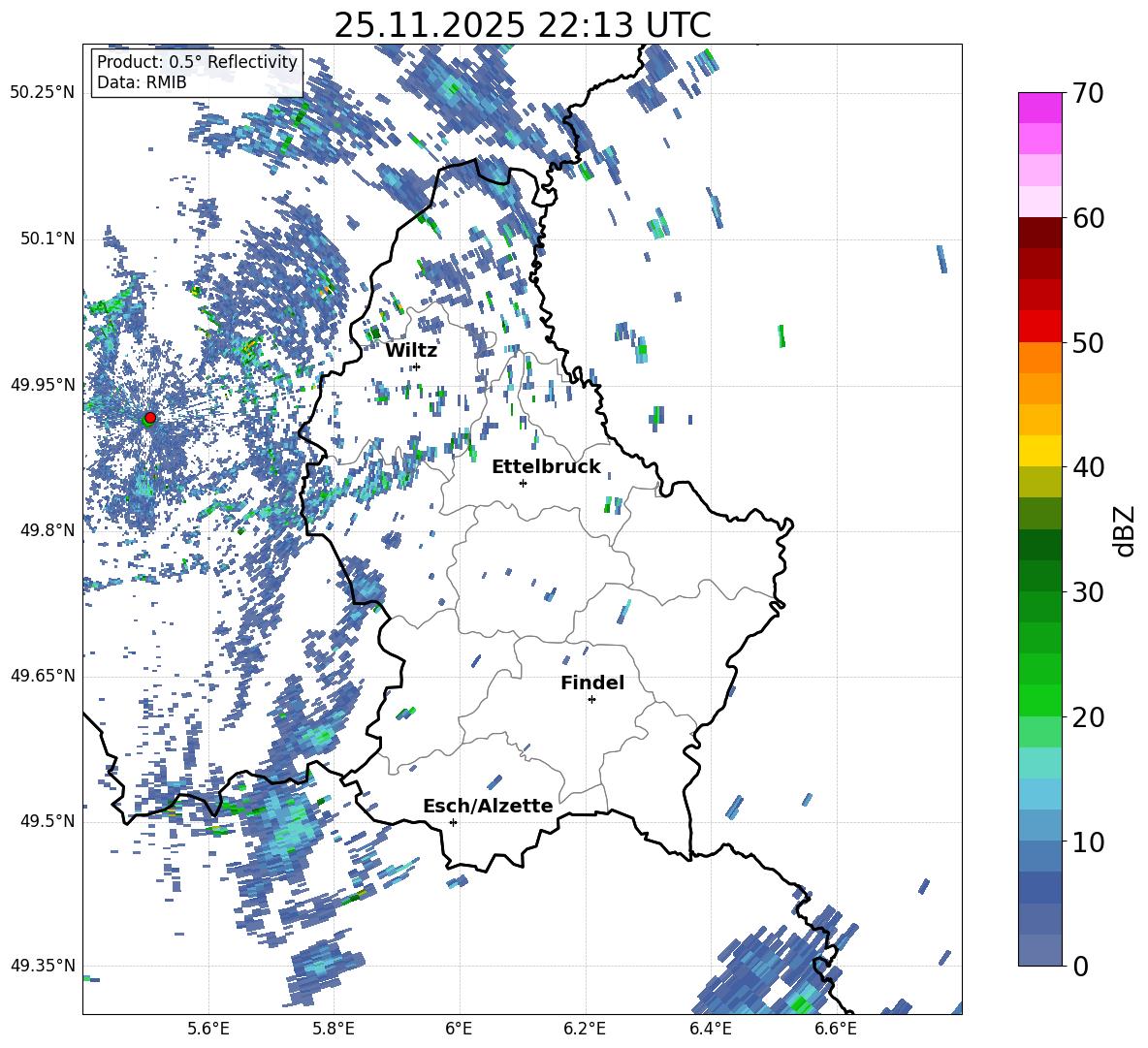Click the yellow colorbar swatch above 40
The image size is (1148, 1048).
pyautogui.click(x=1039, y=451)
